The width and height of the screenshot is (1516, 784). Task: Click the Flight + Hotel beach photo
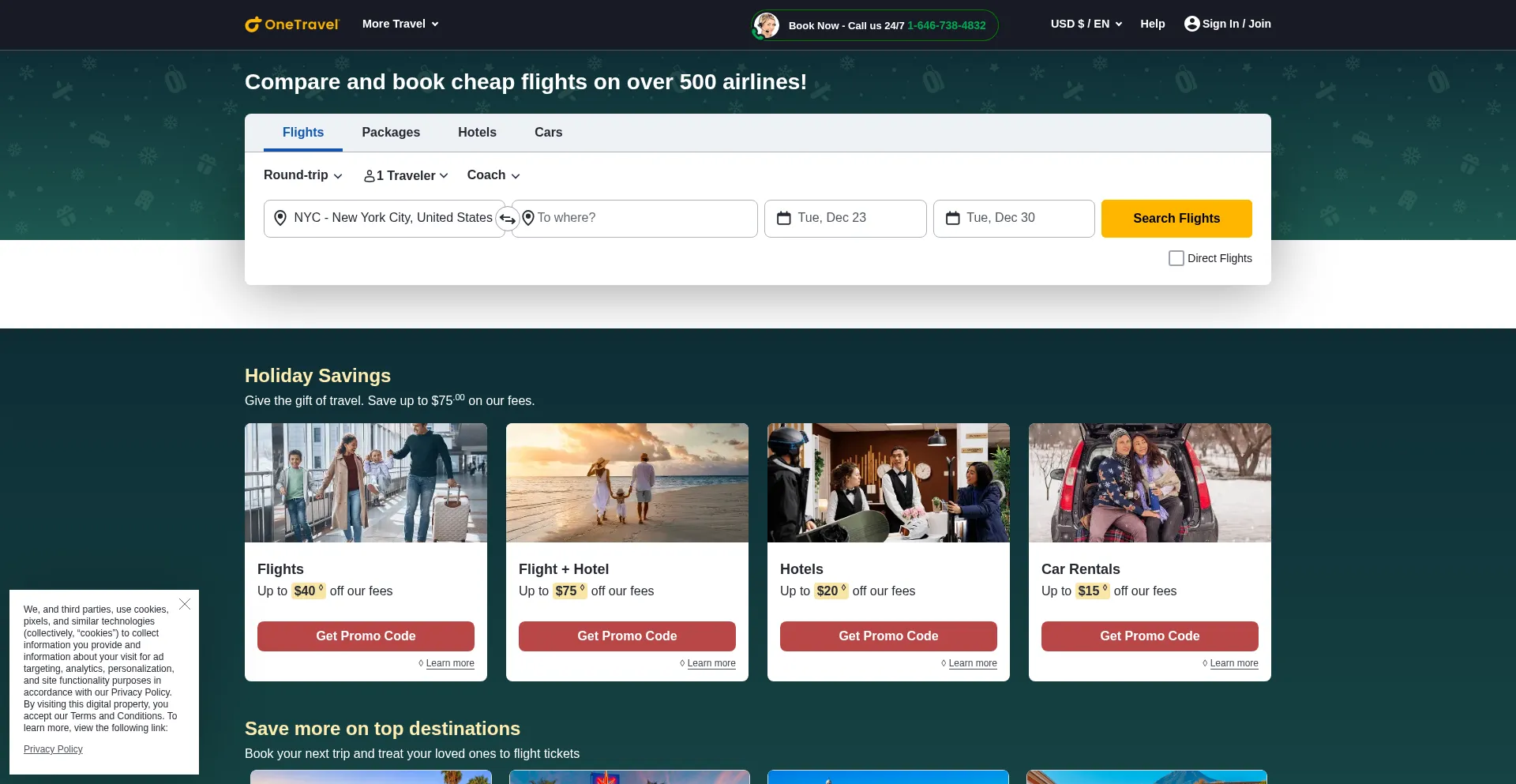click(x=627, y=482)
